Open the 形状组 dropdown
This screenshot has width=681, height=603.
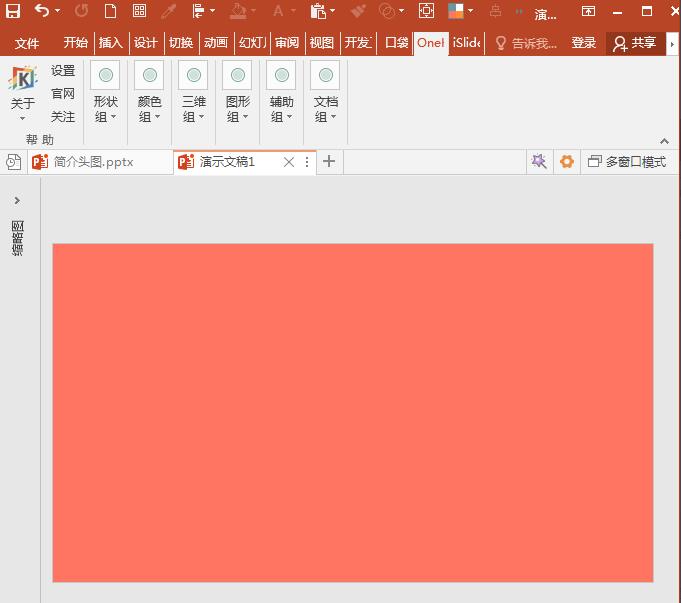(x=105, y=93)
